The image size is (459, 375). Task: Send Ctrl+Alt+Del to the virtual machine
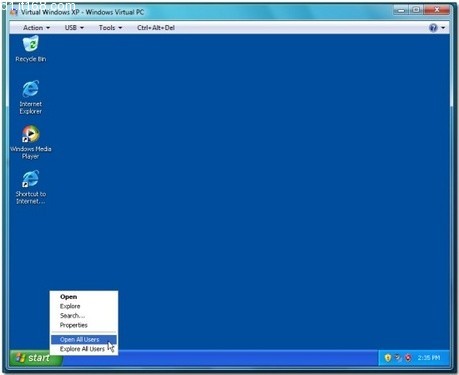[x=156, y=28]
